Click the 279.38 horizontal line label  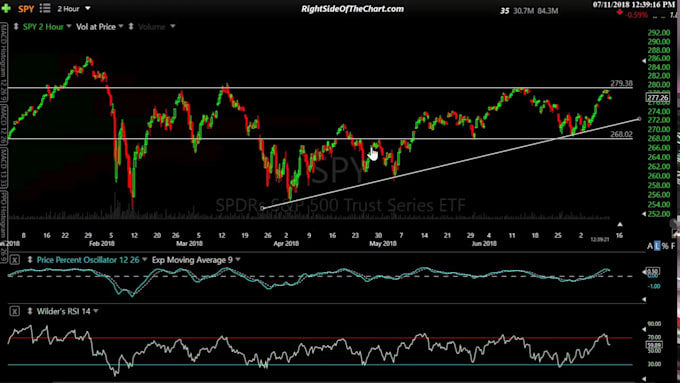point(621,83)
